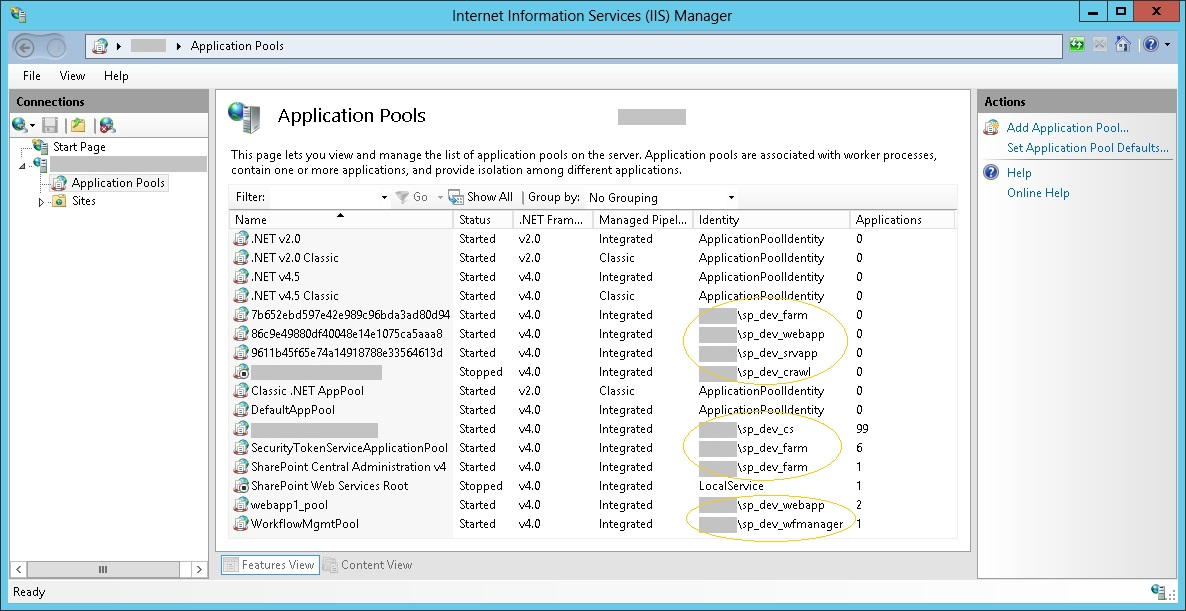Click the Up folder icon in Connections
The width and height of the screenshot is (1186, 611).
click(77, 126)
